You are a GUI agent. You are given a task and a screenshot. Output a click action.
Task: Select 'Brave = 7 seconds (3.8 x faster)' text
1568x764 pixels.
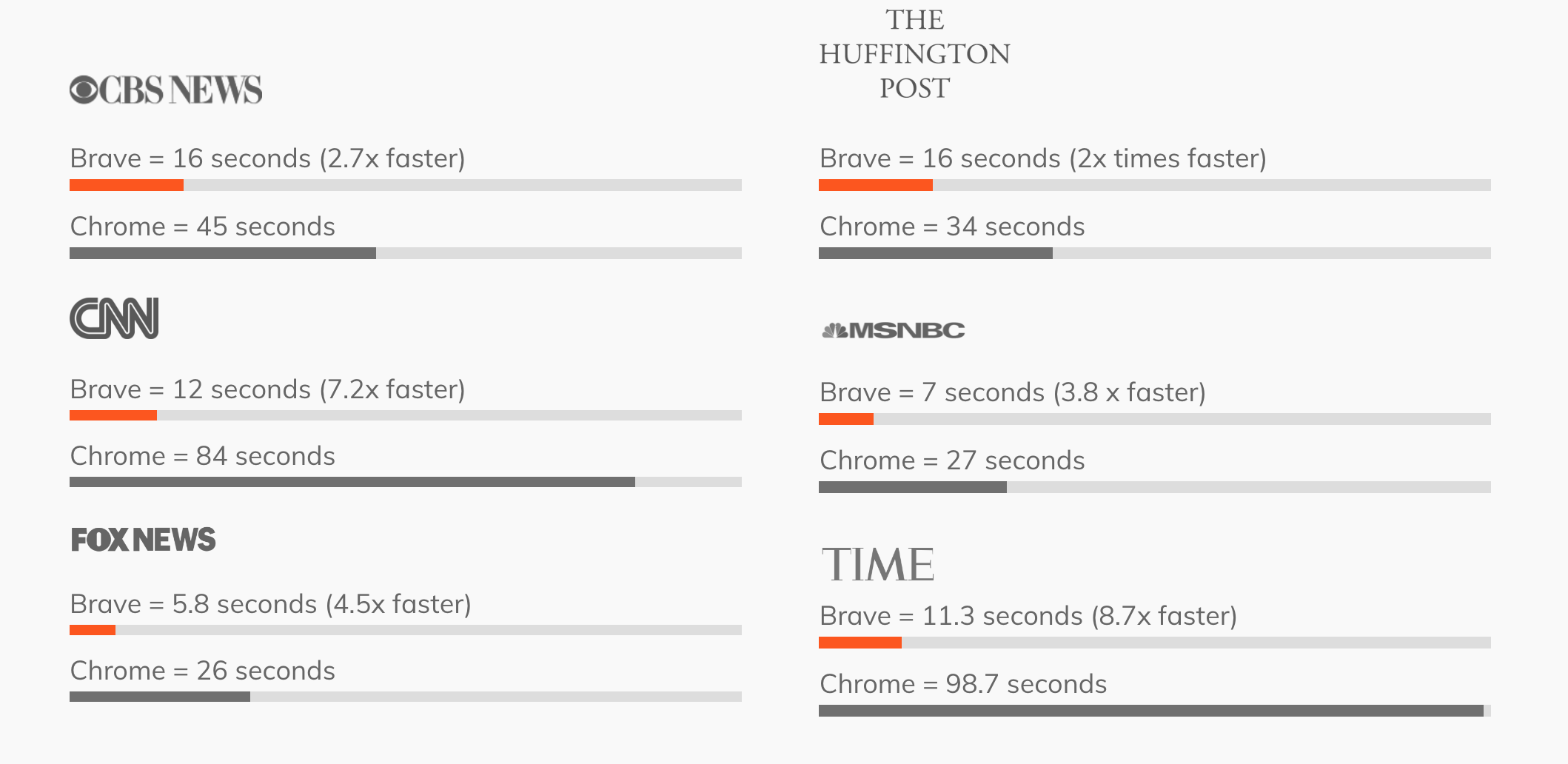tap(1012, 392)
